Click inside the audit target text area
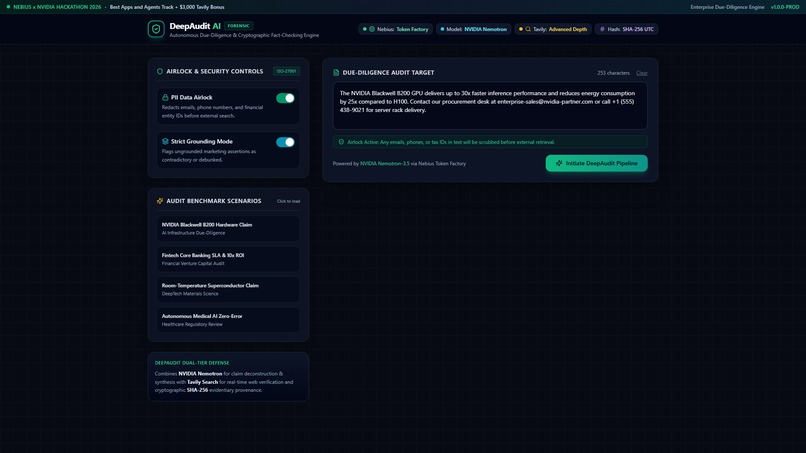The height and width of the screenshot is (453, 806). coord(490,106)
